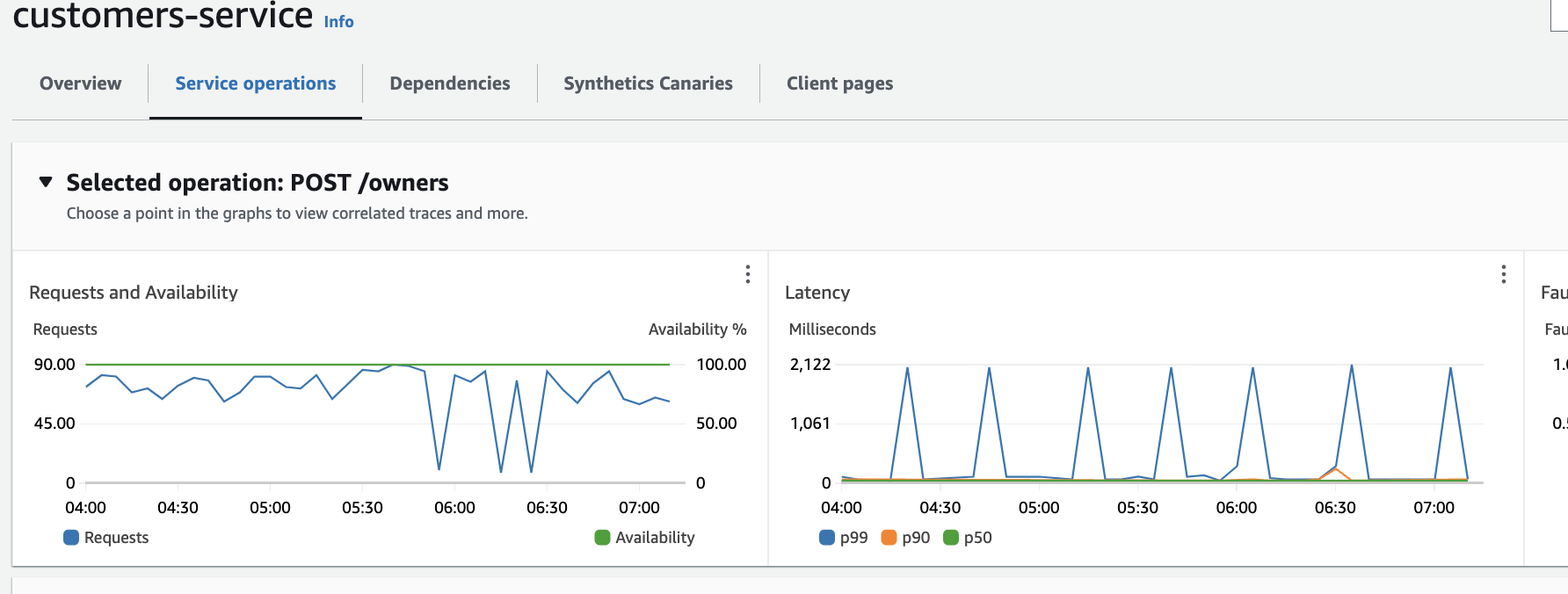Click the orange p90 legend swatch
Viewport: 1568px width, 594px height.
[x=889, y=538]
